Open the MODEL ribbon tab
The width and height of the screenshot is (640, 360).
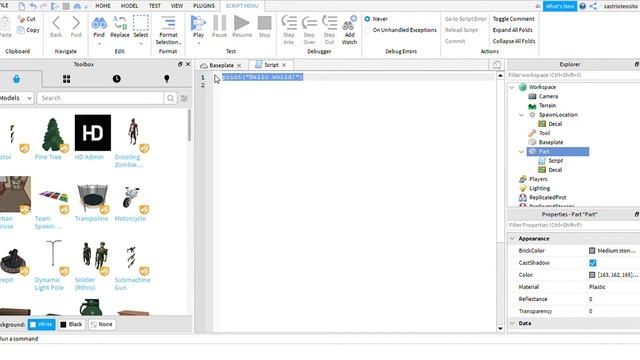[129, 6]
